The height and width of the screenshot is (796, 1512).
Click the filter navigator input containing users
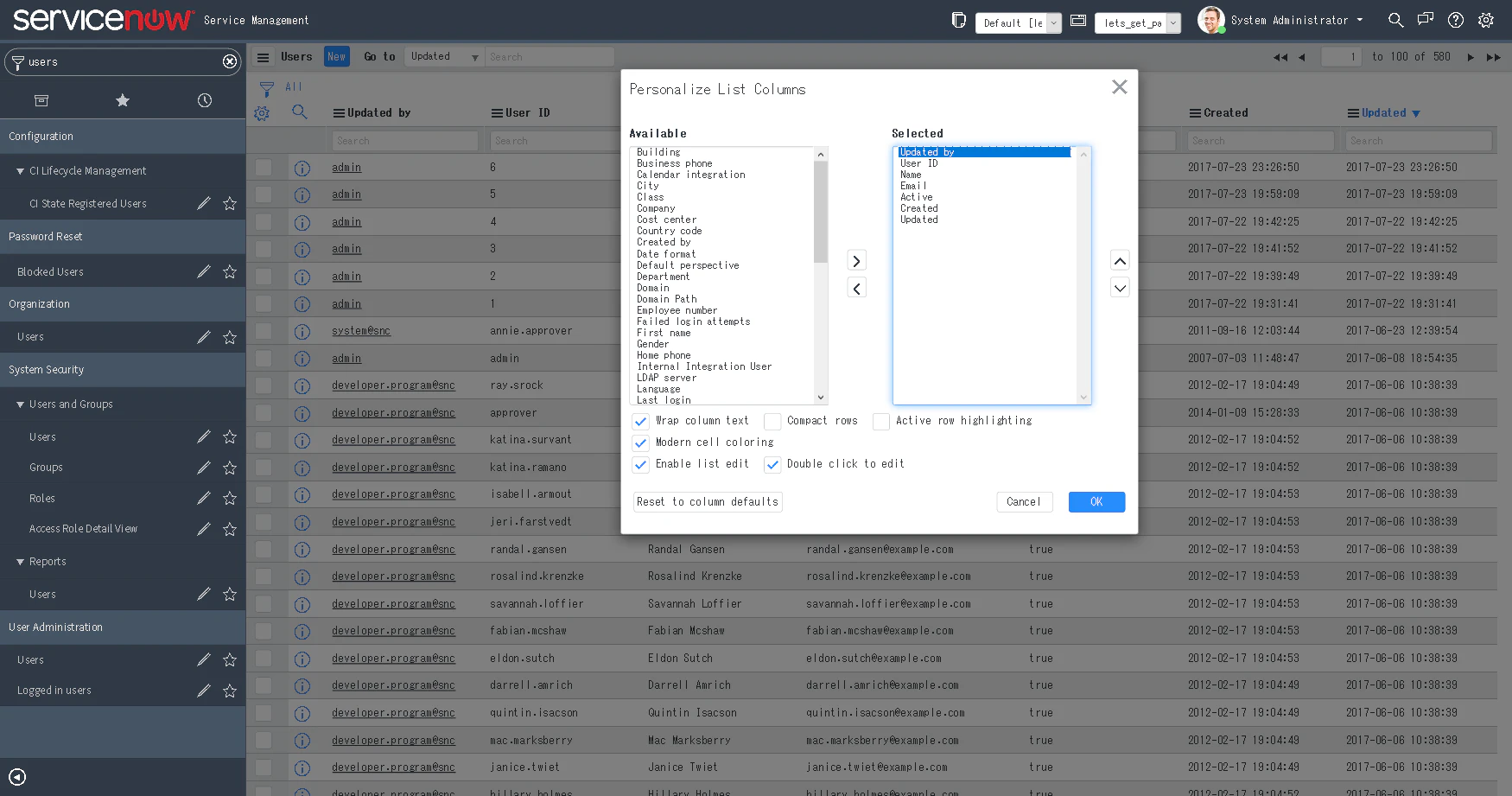(121, 61)
